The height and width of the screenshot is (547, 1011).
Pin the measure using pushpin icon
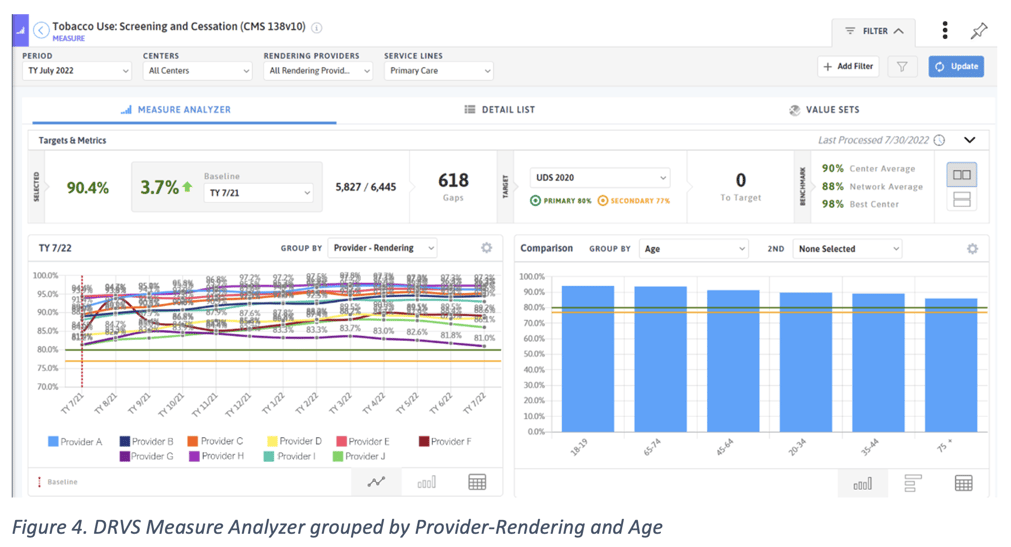pyautogui.click(x=978, y=30)
